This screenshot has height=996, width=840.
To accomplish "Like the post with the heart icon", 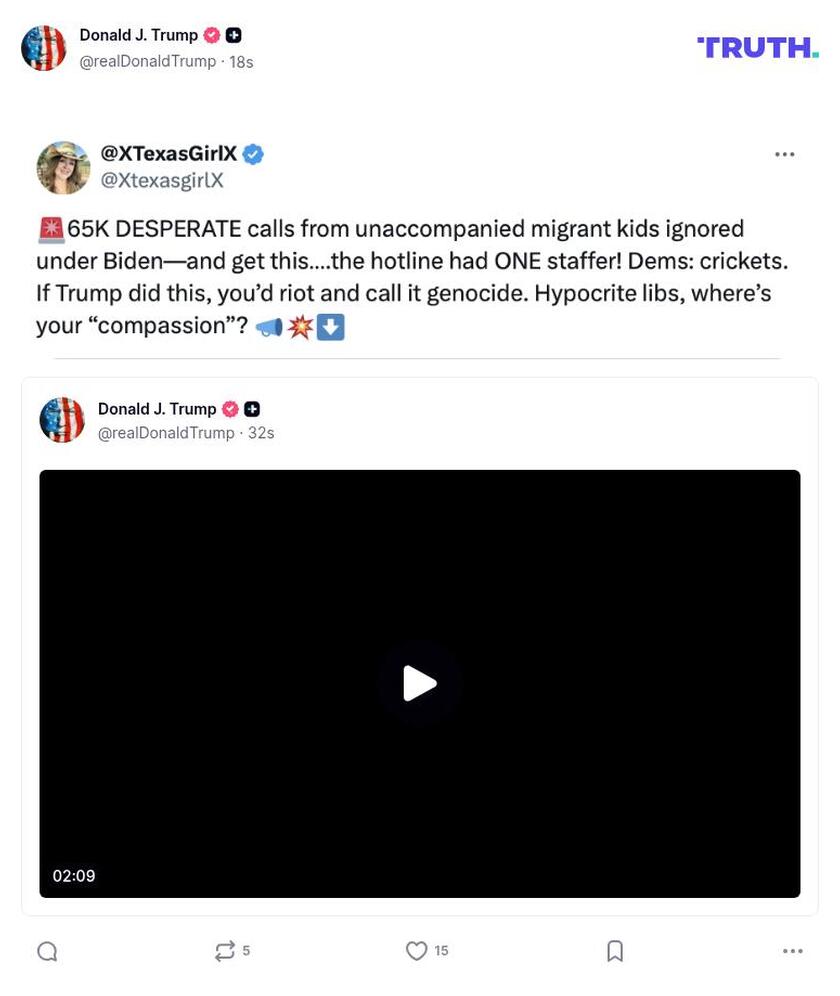I will point(416,950).
